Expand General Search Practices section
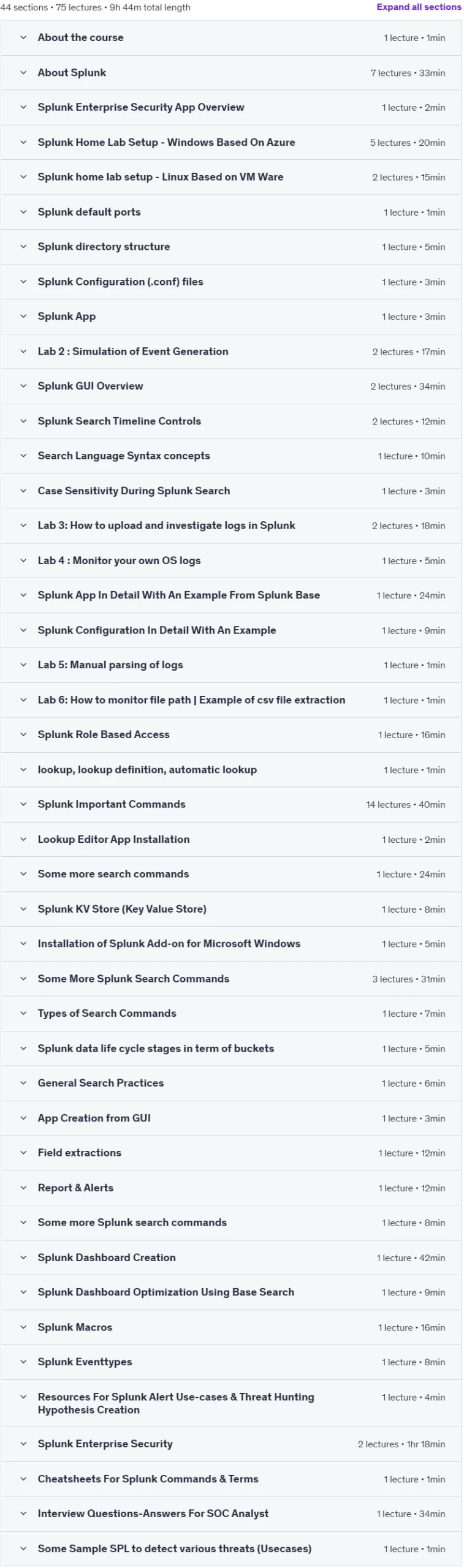Image resolution: width=464 pixels, height=1568 pixels. click(231, 1083)
